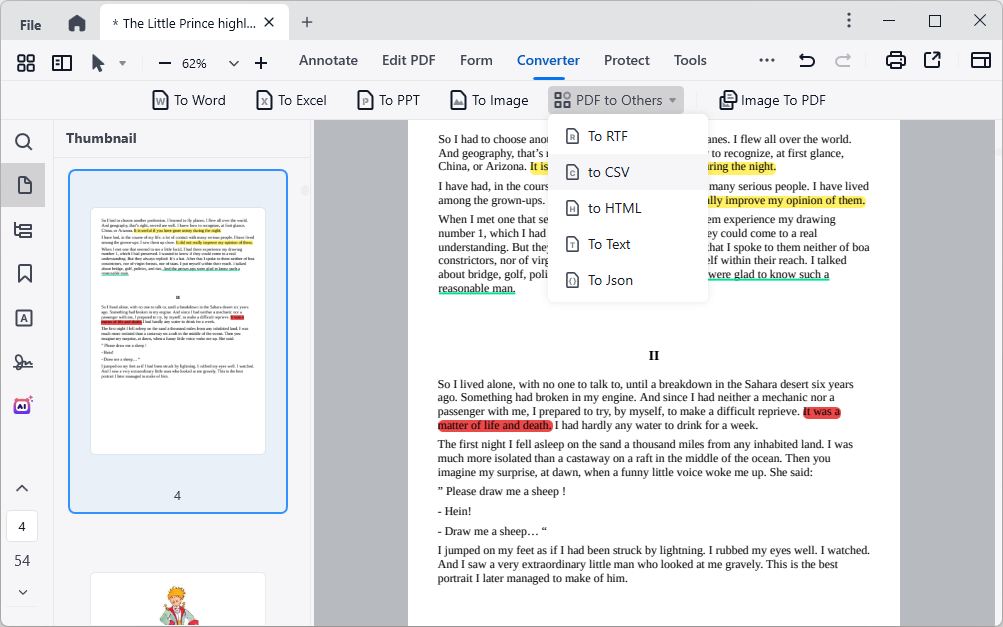The width and height of the screenshot is (1003, 627).
Task: Zoom in with the plus icon
Action: (261, 63)
